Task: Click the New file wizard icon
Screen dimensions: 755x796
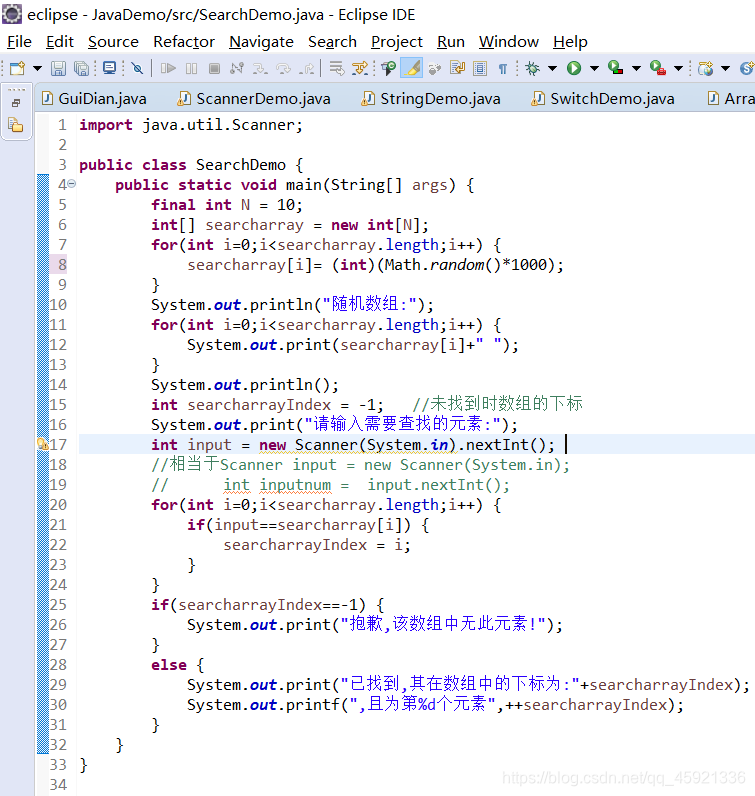Action: pyautogui.click(x=17, y=68)
